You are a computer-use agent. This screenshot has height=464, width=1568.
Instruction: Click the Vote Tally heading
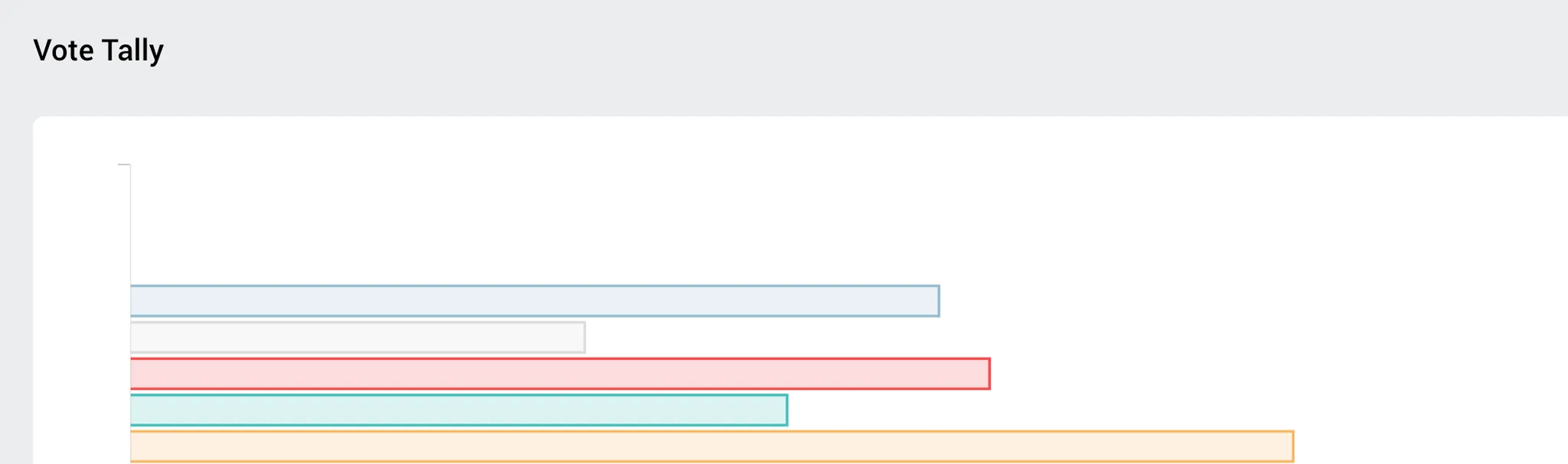(98, 51)
